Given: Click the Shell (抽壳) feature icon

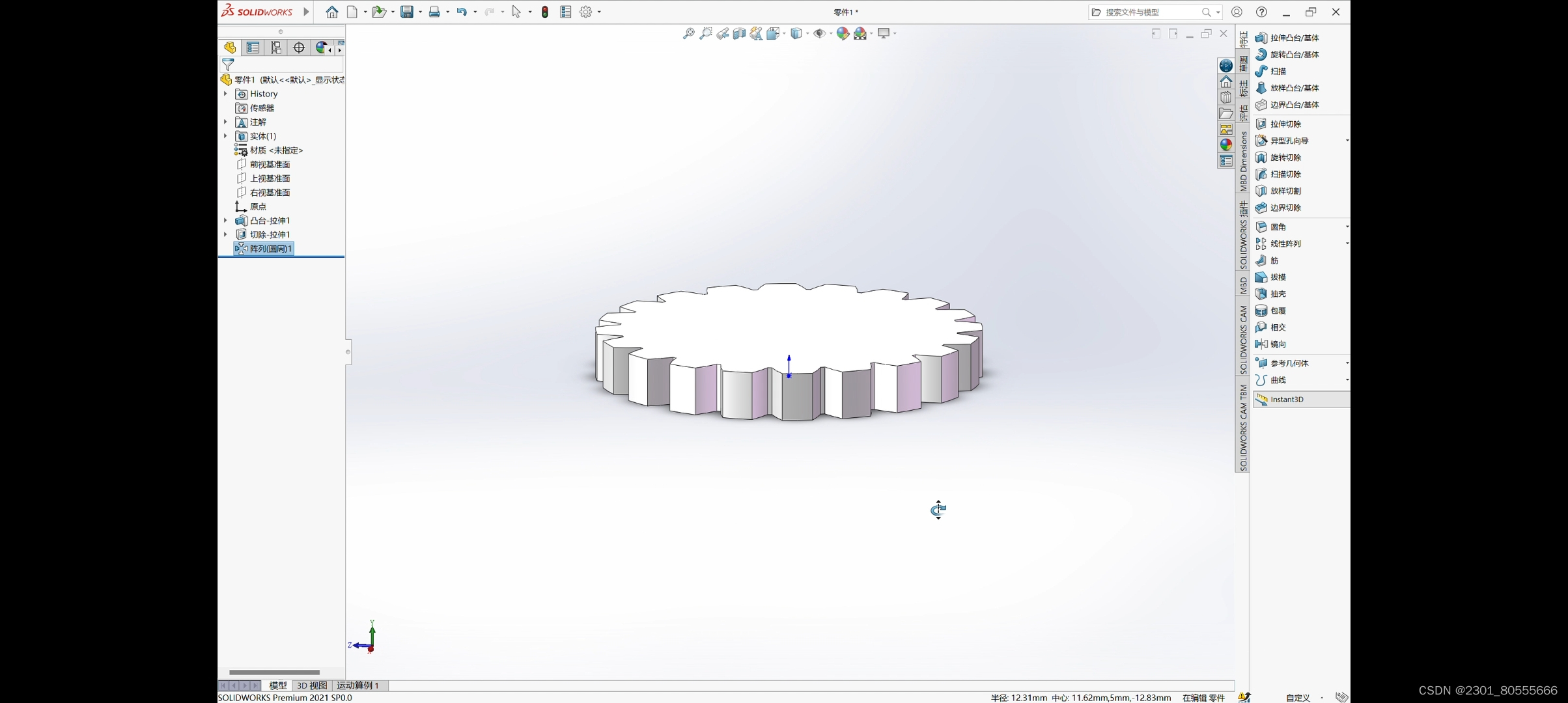Looking at the screenshot, I should [1261, 294].
